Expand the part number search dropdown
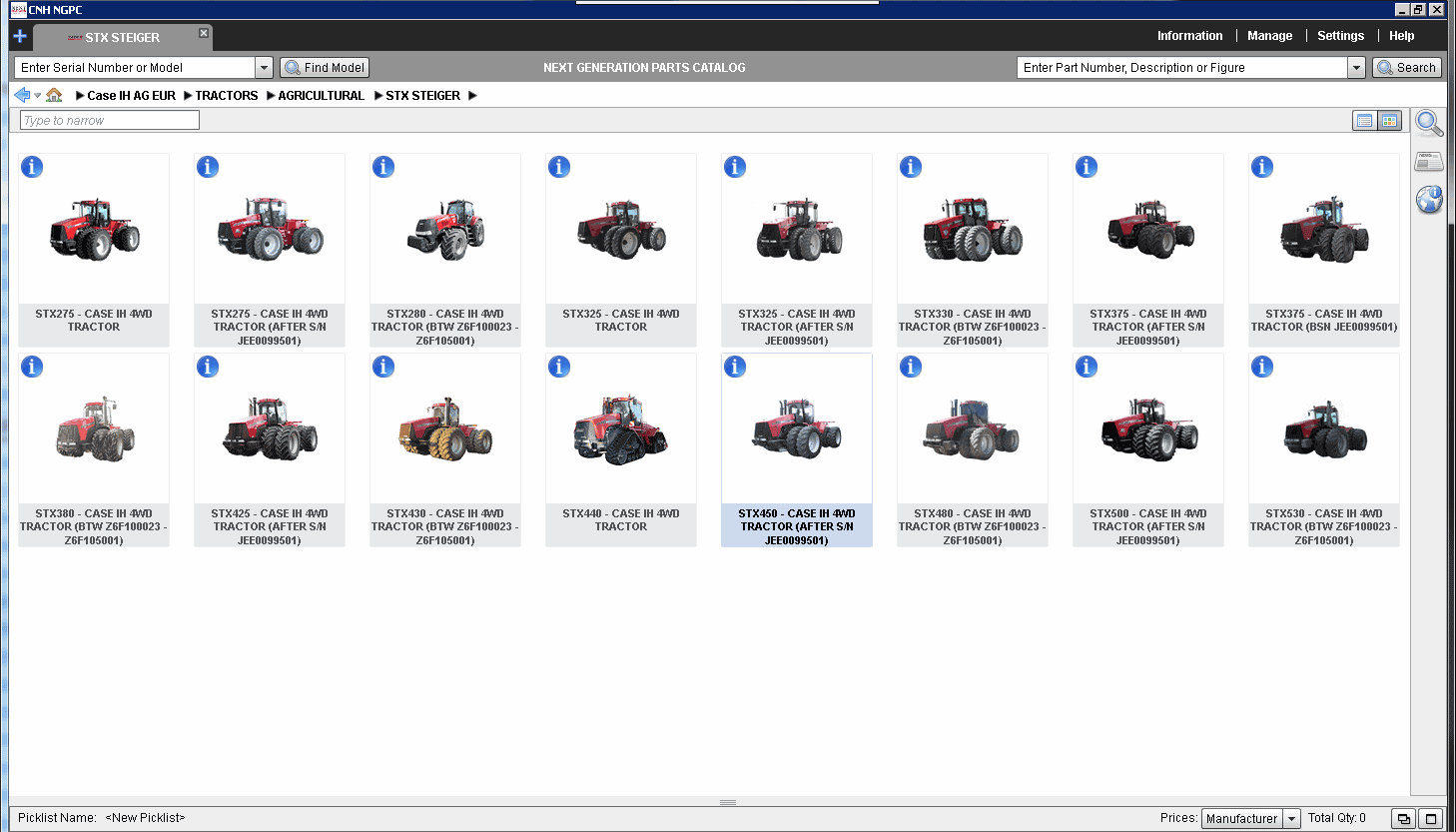Image resolution: width=1456 pixels, height=832 pixels. click(x=1354, y=67)
